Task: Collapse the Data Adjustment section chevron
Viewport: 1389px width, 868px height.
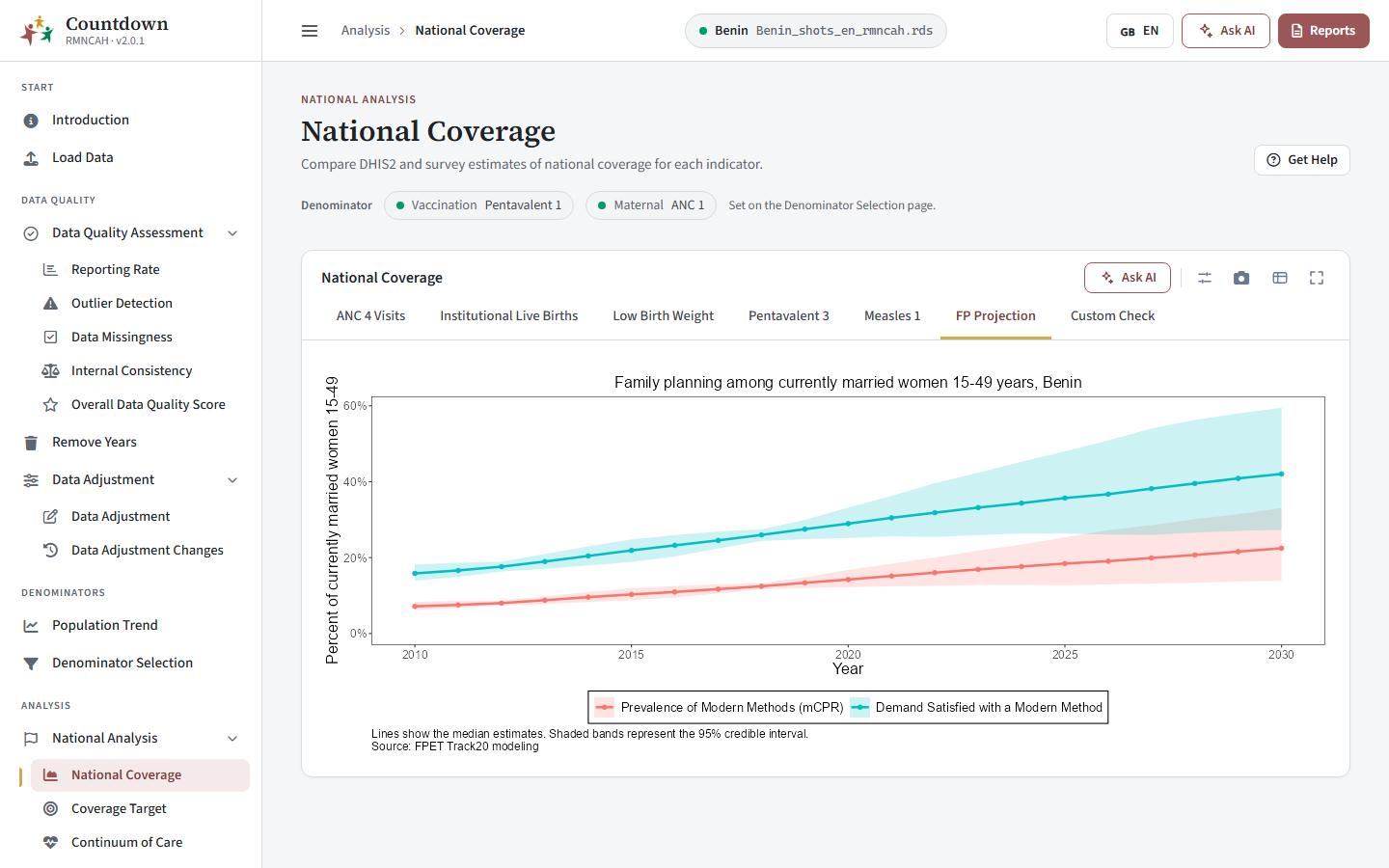Action: pos(232,480)
